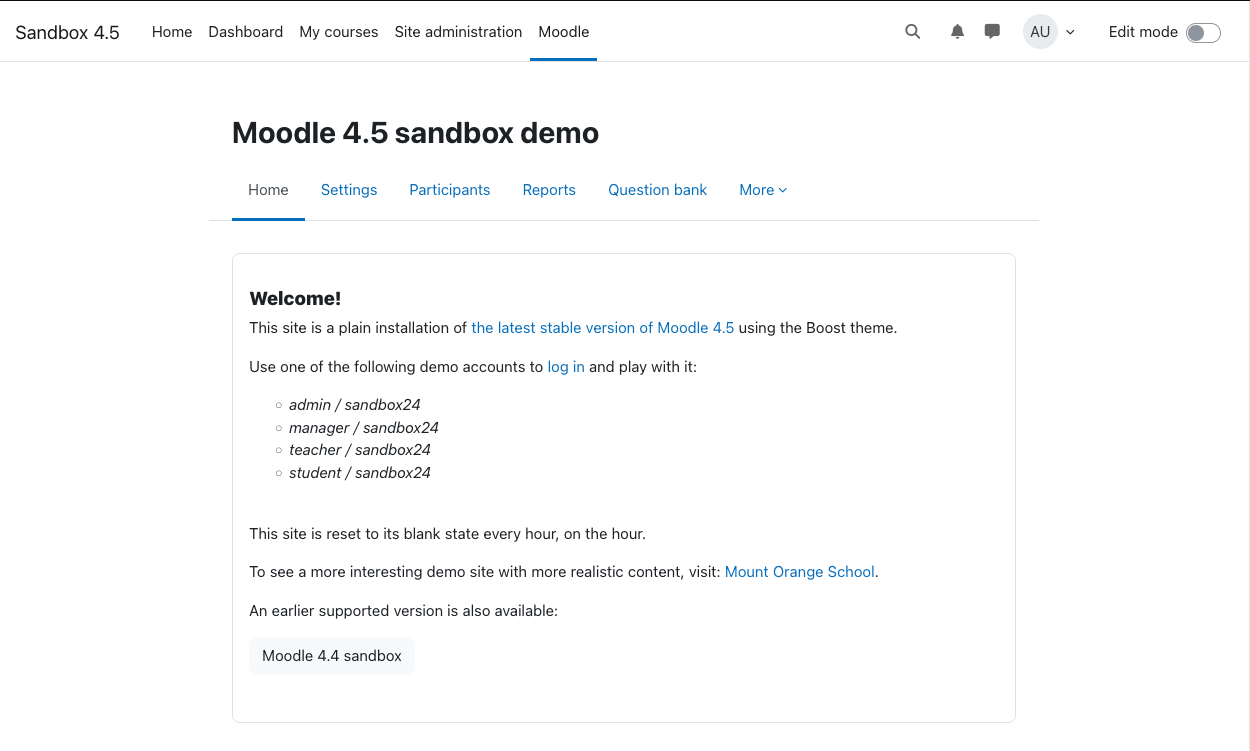Click the AU user avatar
Image resolution: width=1250 pixels, height=751 pixels.
(x=1040, y=32)
